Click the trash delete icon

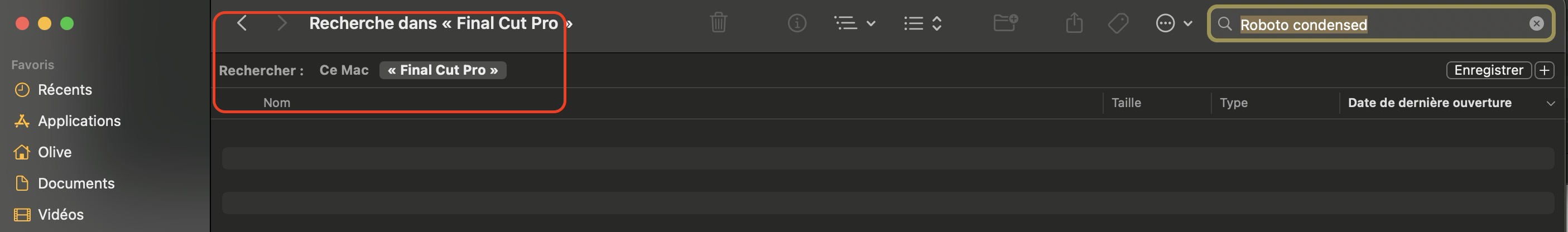718,23
